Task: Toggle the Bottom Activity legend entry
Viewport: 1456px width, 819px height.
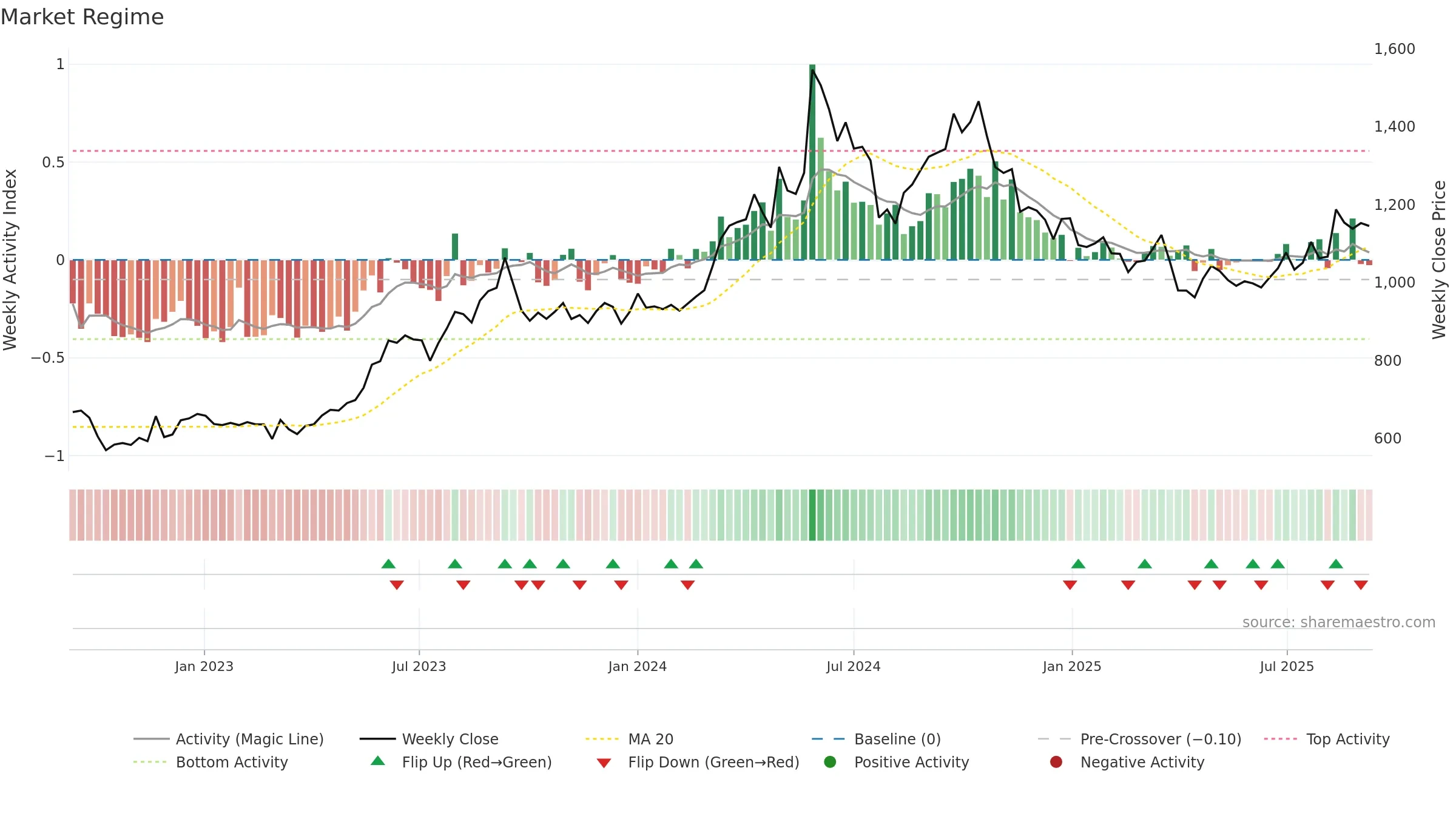Action: (x=211, y=762)
